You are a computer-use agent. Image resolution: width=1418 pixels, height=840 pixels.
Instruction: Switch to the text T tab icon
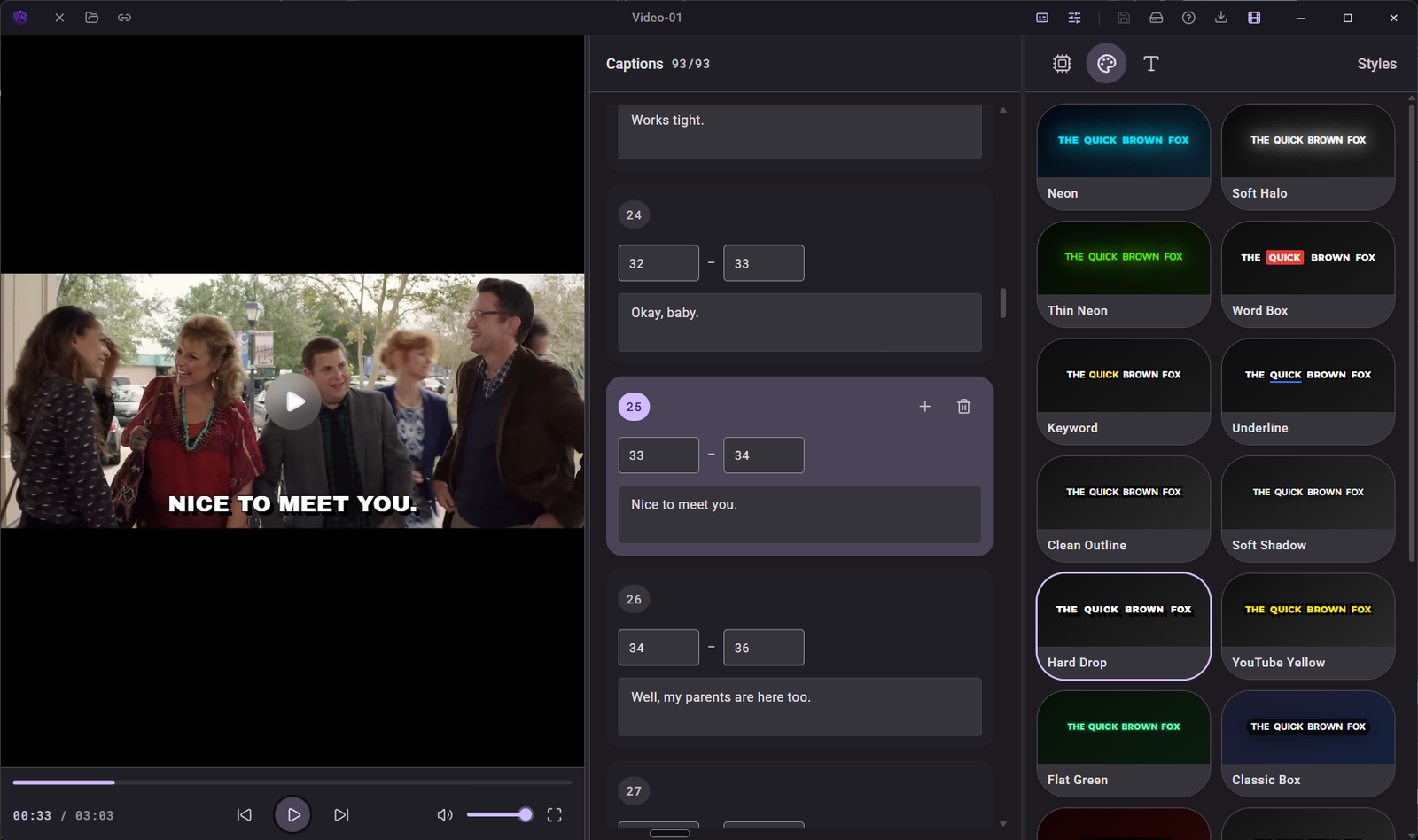pos(1151,64)
